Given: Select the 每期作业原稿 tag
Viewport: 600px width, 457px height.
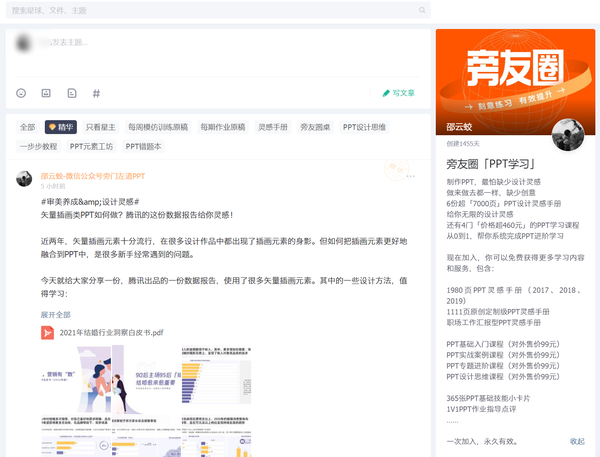Looking at the screenshot, I should pos(223,127).
